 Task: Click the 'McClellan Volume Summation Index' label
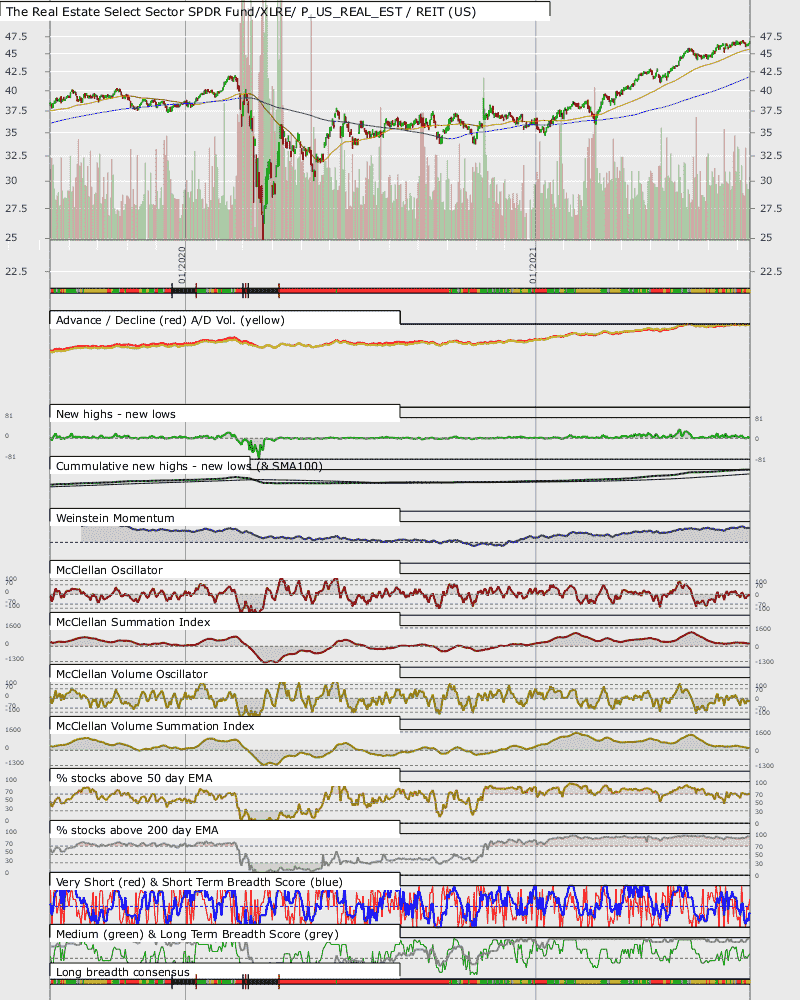click(155, 726)
